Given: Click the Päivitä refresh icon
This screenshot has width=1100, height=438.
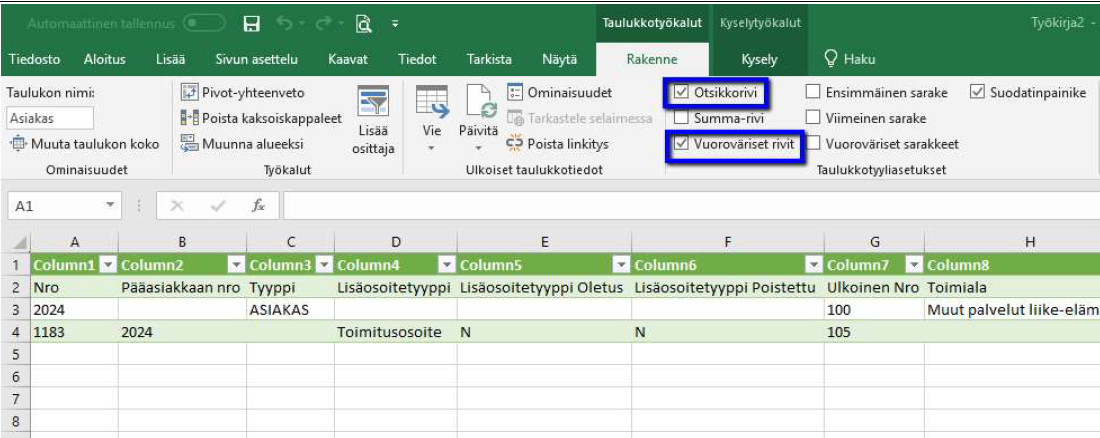Looking at the screenshot, I should (x=477, y=105).
